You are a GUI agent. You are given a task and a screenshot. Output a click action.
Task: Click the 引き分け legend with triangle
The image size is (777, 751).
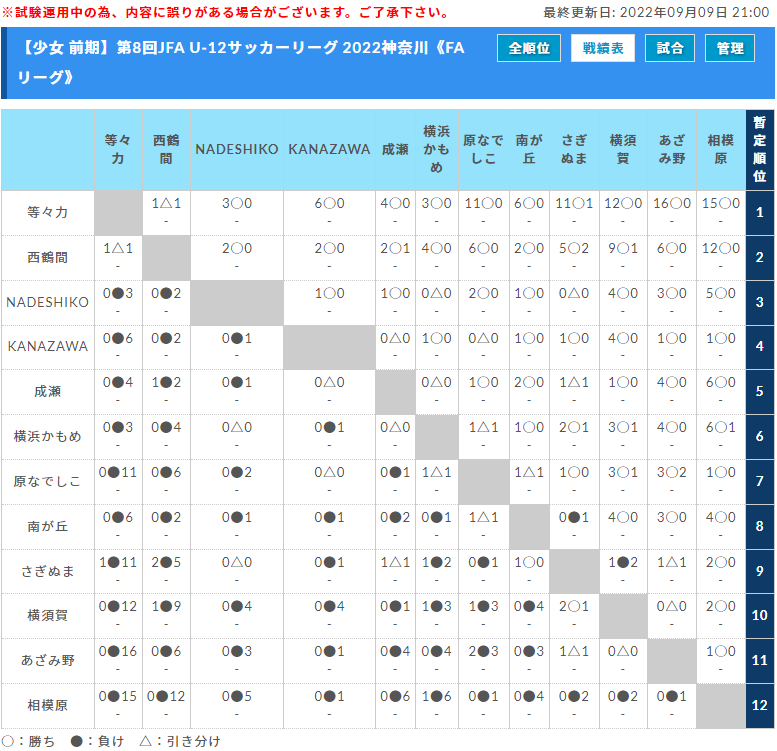click(180, 742)
